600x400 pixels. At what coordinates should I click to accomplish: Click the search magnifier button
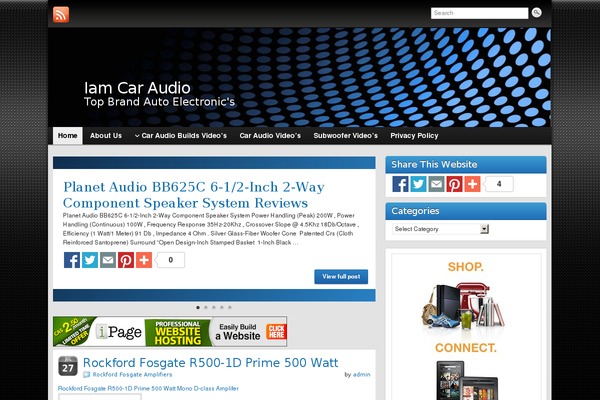point(536,13)
